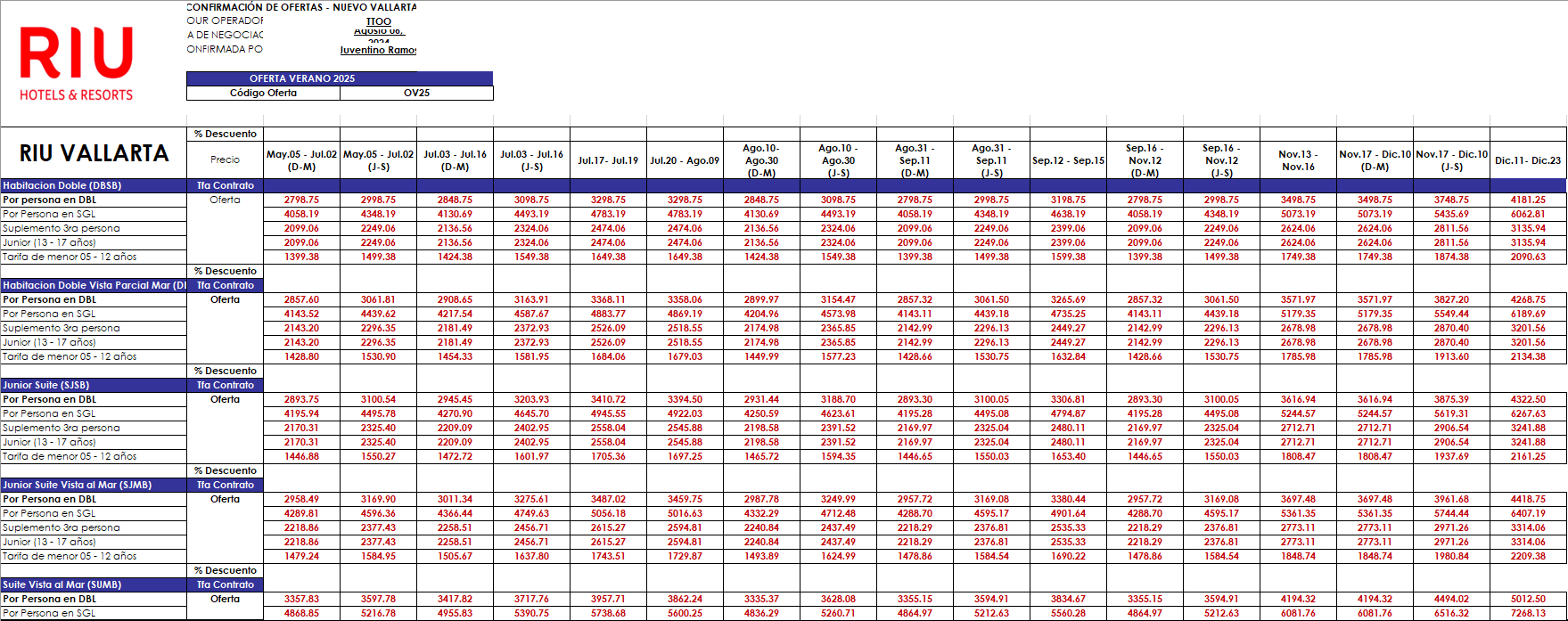
Task: Select the price cell 5435.69
Action: coord(1451,214)
